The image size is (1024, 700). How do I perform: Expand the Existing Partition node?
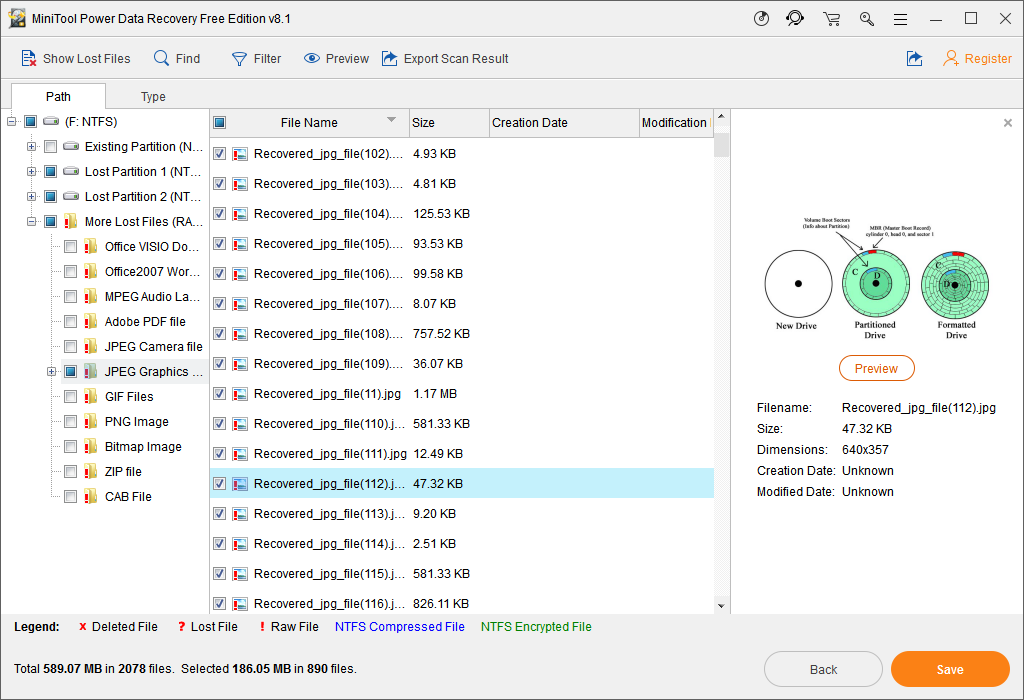pos(31,146)
